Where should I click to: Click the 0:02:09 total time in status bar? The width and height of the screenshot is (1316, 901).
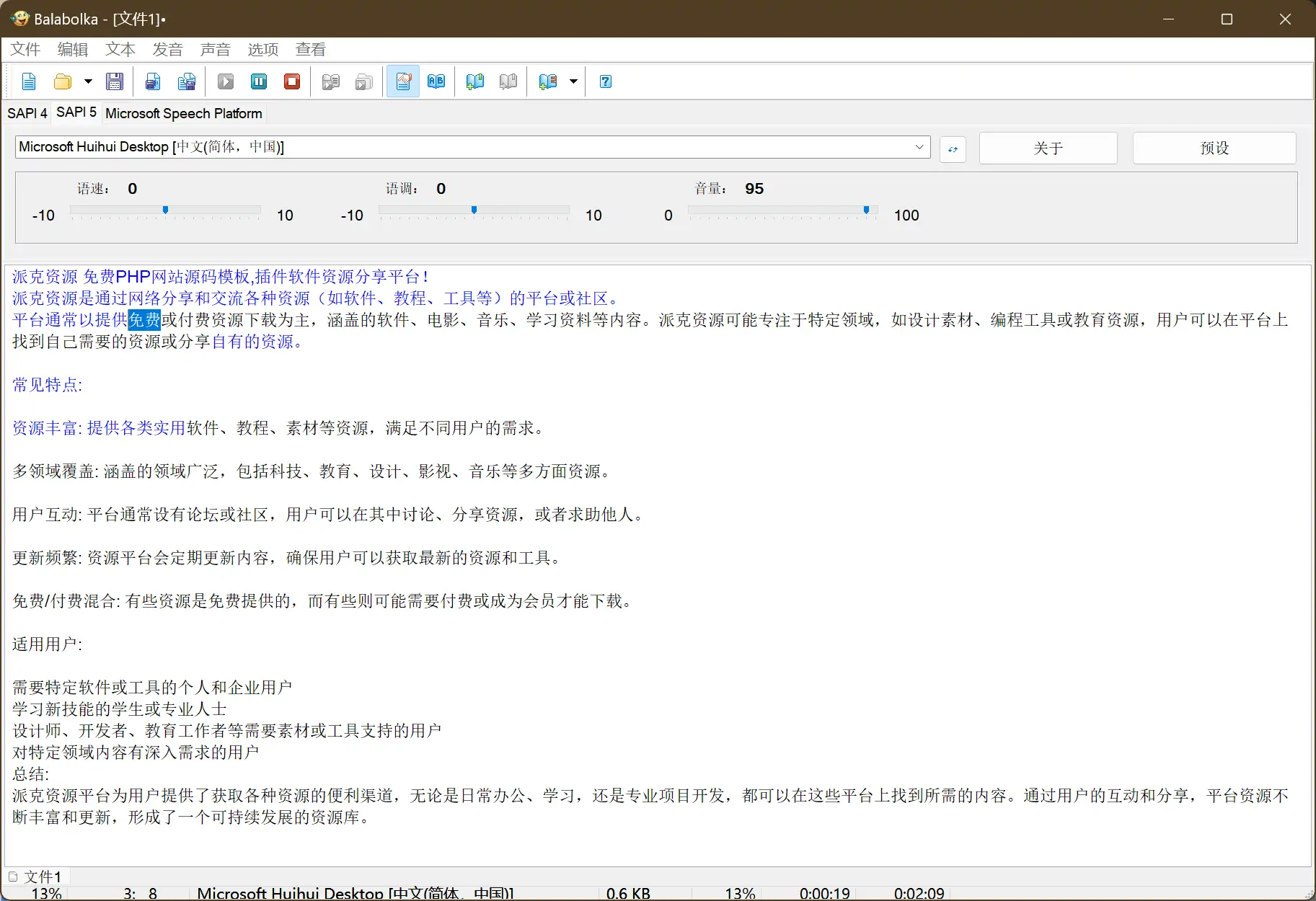pyautogui.click(x=919, y=893)
